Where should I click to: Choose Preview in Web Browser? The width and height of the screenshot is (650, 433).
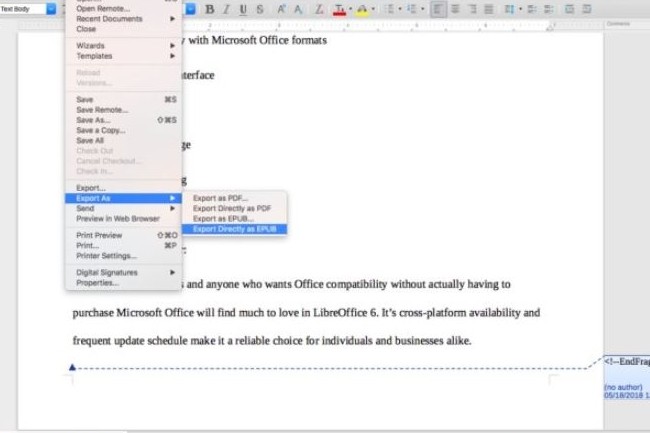(x=124, y=219)
